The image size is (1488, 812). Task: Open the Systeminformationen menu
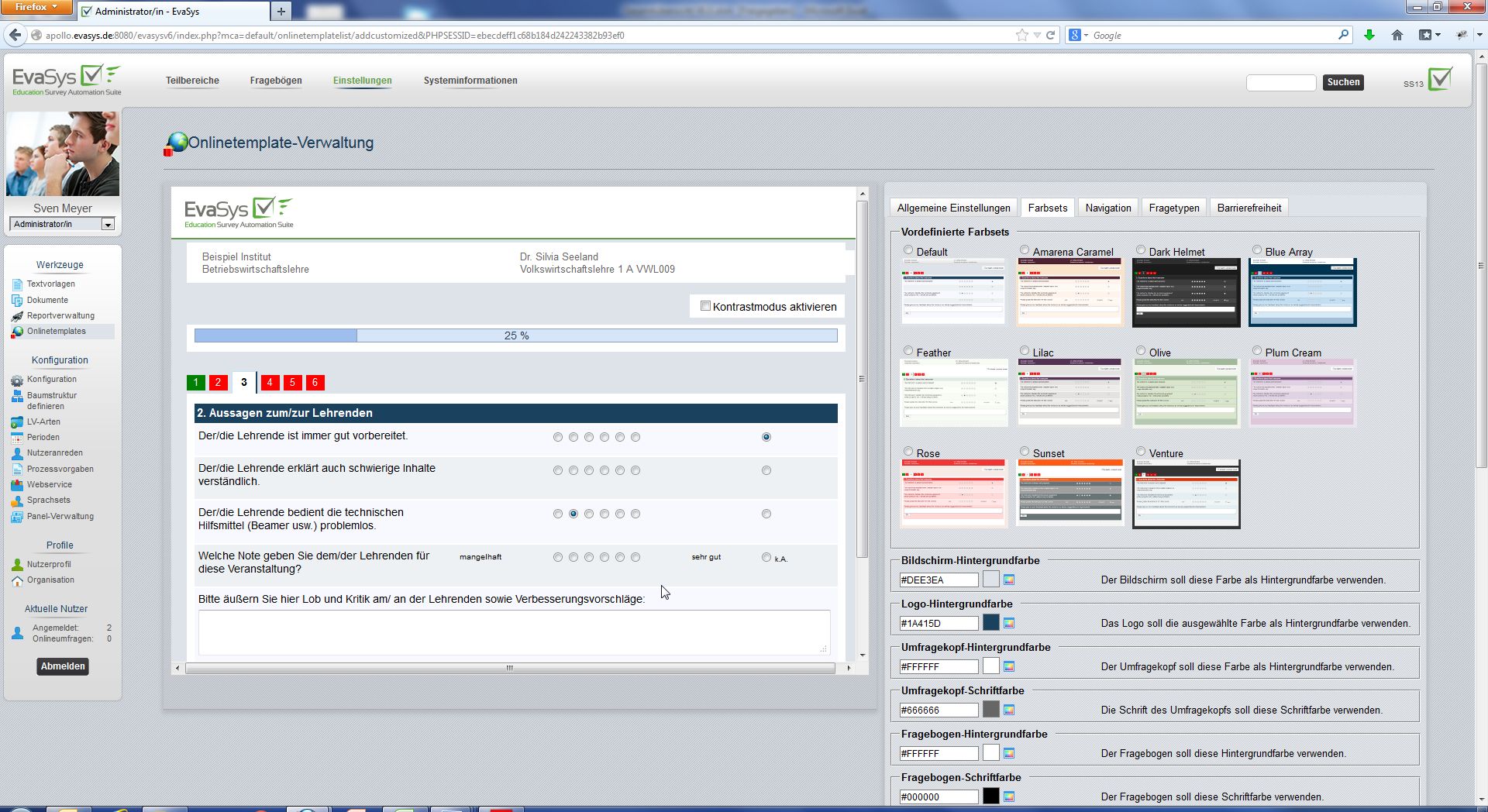point(470,80)
